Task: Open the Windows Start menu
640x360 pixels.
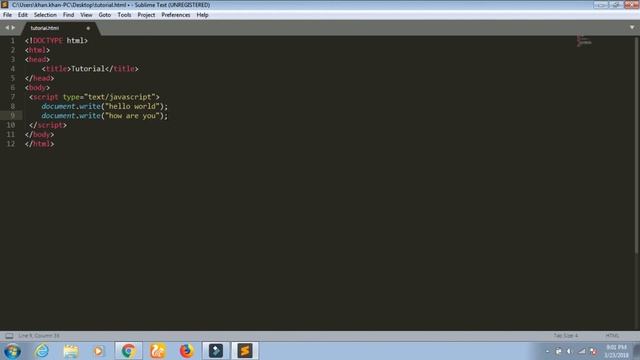Action: coord(12,351)
